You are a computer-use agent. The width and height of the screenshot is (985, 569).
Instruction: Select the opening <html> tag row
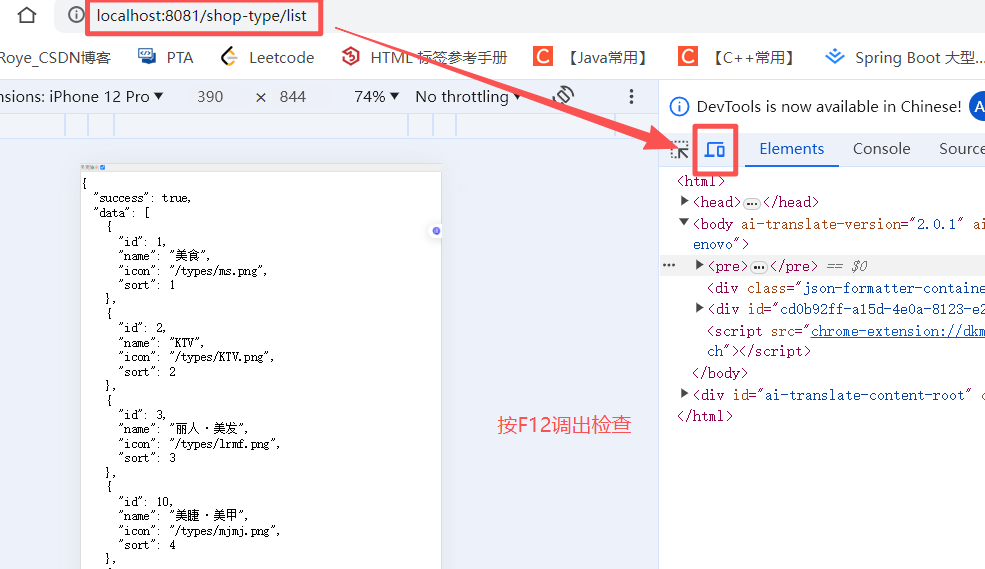(700, 181)
